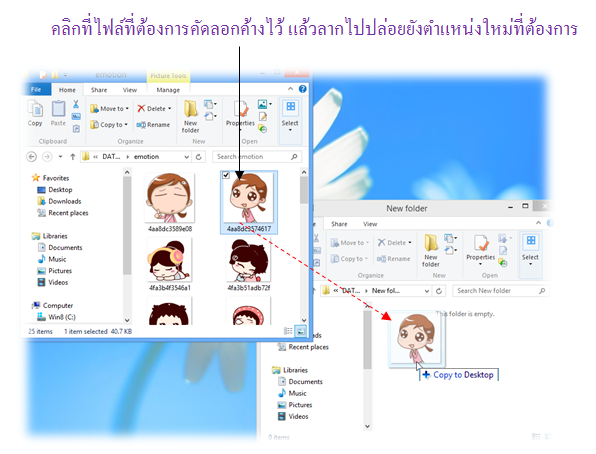Viewport: 596px width, 454px height.
Task: Open the File menu button
Action: (36, 89)
